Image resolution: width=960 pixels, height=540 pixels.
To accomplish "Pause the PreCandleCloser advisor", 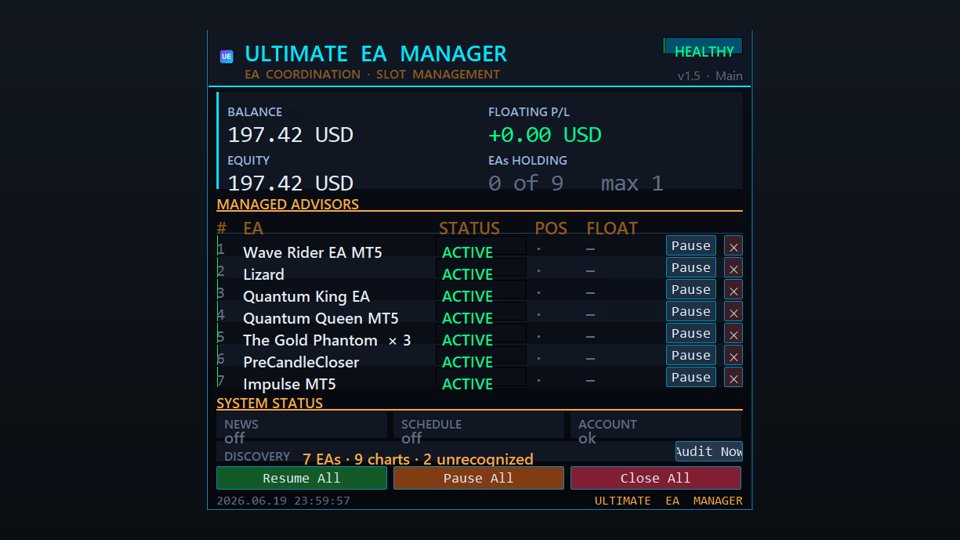I will [x=691, y=356].
